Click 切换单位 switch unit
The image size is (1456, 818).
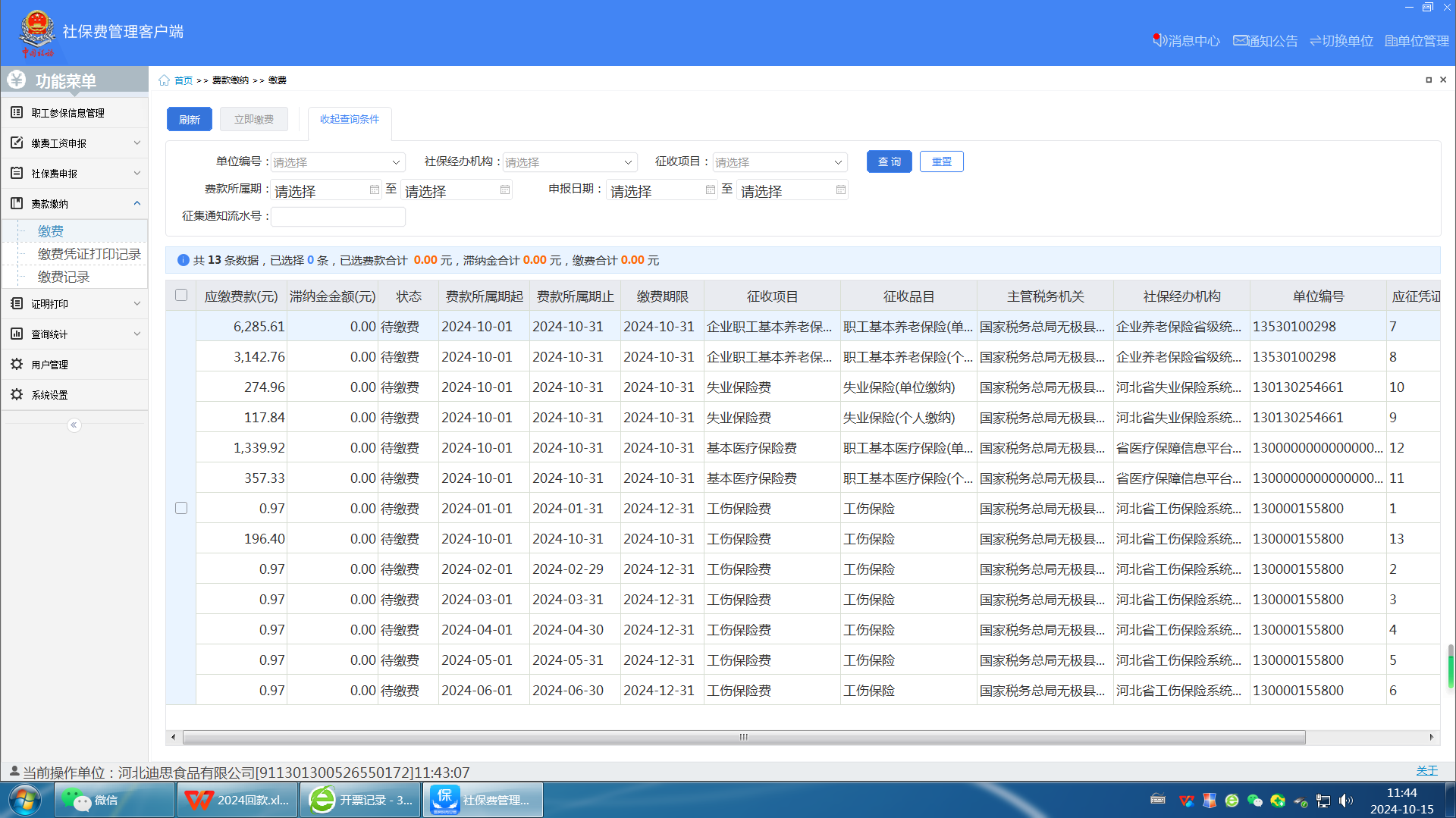(x=1341, y=41)
